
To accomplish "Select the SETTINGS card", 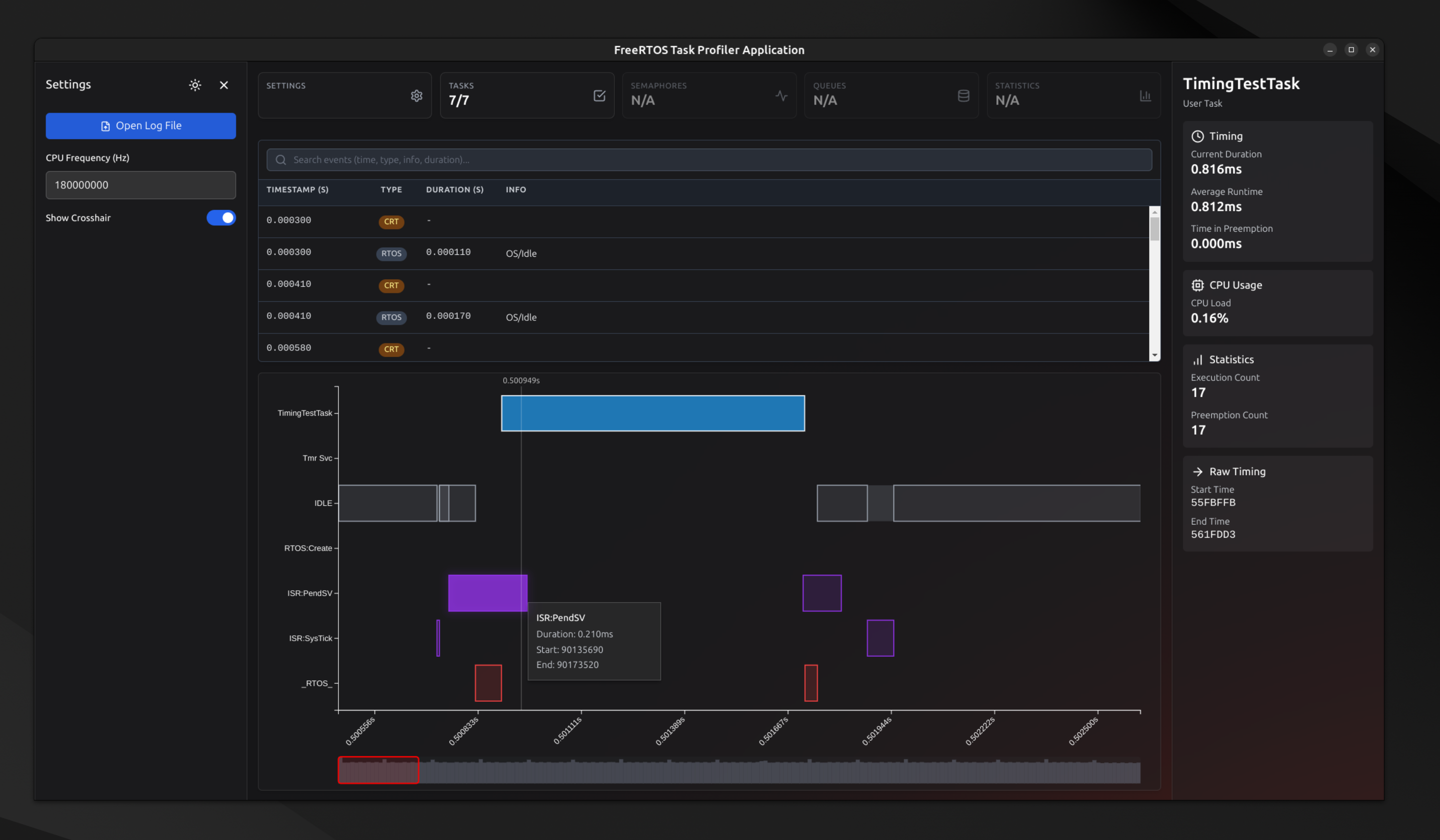I will point(344,96).
